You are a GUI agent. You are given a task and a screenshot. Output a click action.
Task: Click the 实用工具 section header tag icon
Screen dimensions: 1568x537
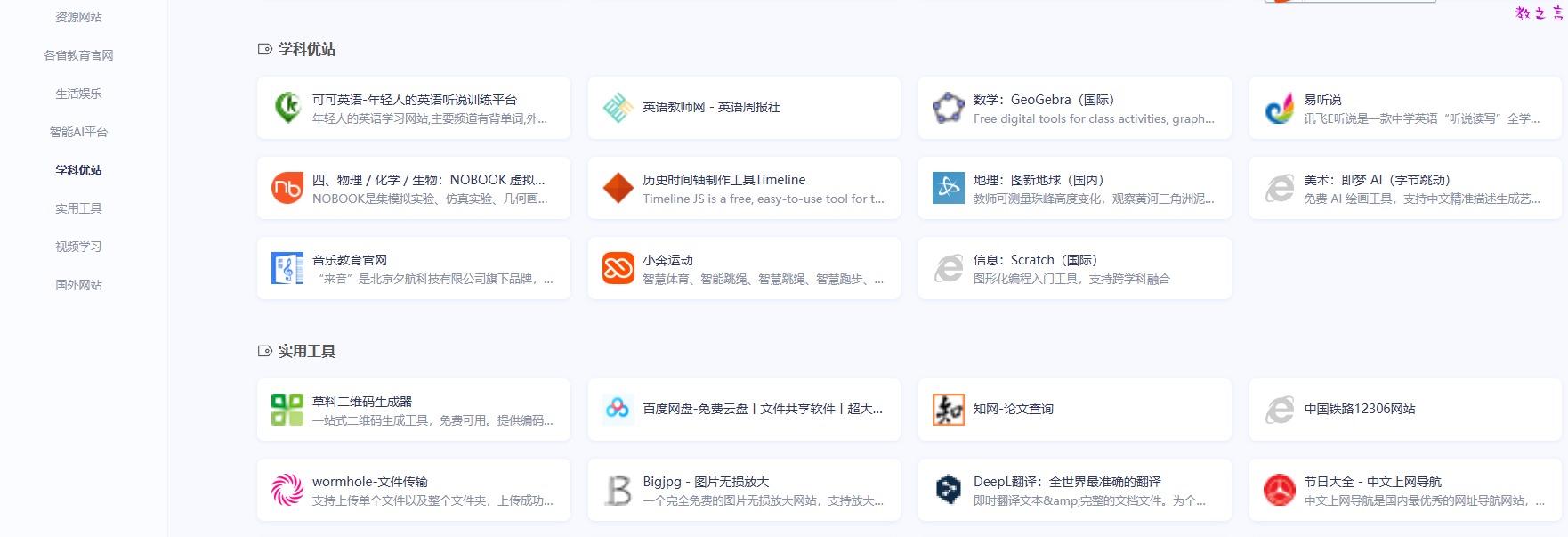pyautogui.click(x=264, y=351)
